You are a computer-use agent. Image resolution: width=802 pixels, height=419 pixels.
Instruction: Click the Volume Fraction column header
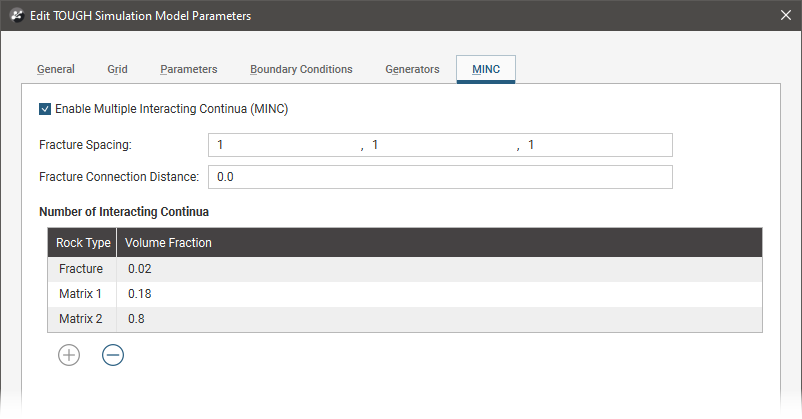tap(439, 242)
